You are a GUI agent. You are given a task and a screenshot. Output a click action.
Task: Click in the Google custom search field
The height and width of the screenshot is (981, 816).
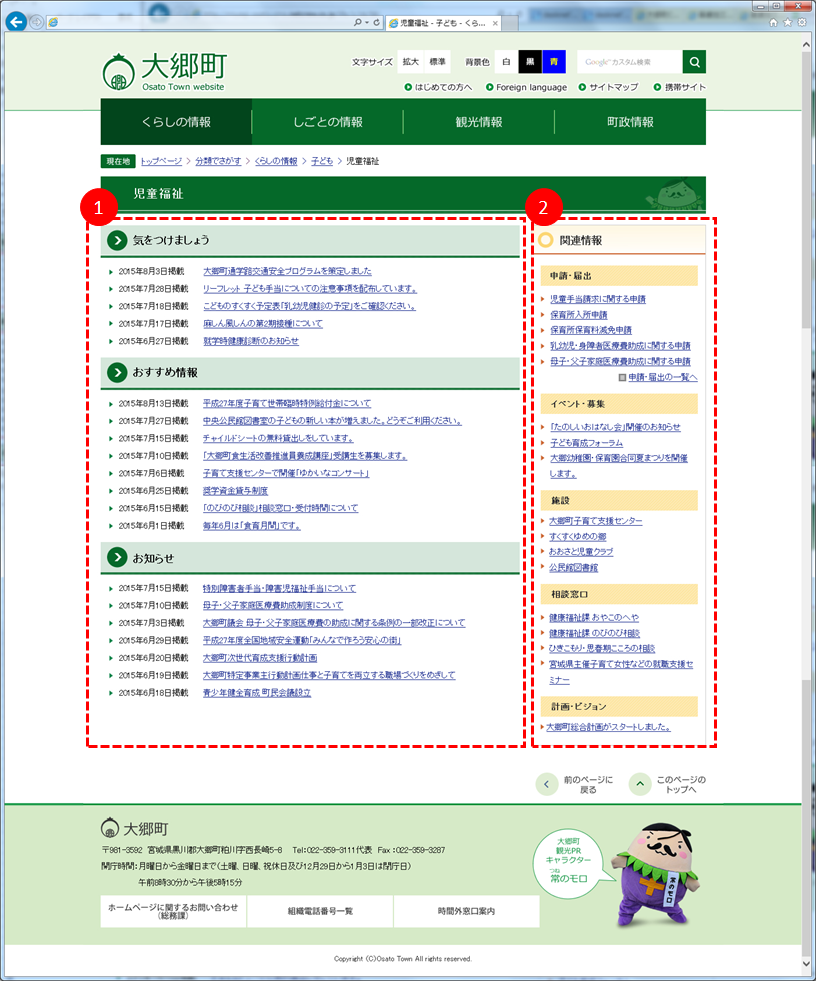(630, 62)
